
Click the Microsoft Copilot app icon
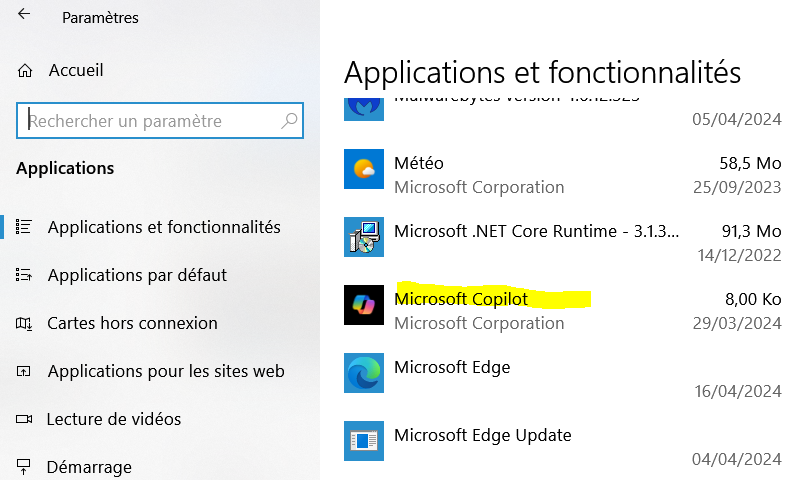363,305
